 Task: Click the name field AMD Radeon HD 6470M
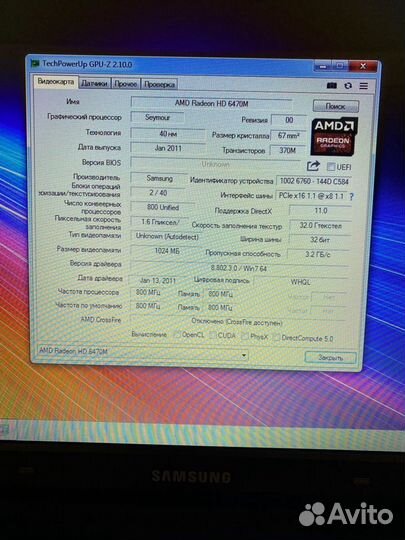[x=211, y=103]
